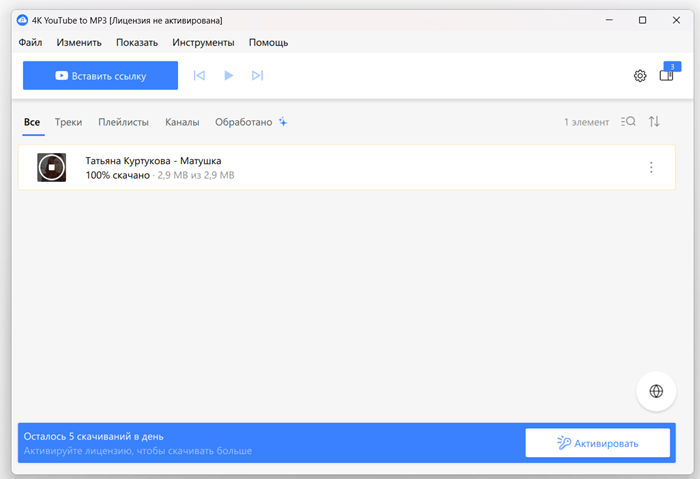The image size is (700, 479).
Task: Minimize the application window
Action: (x=609, y=20)
